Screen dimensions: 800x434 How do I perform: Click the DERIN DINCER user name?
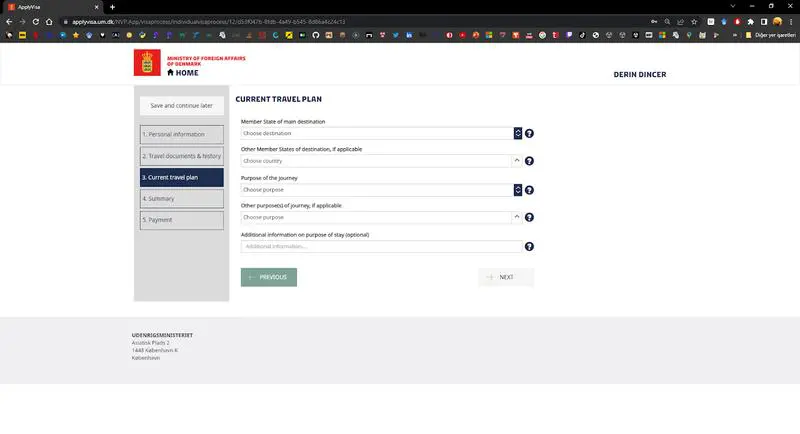pyautogui.click(x=640, y=74)
